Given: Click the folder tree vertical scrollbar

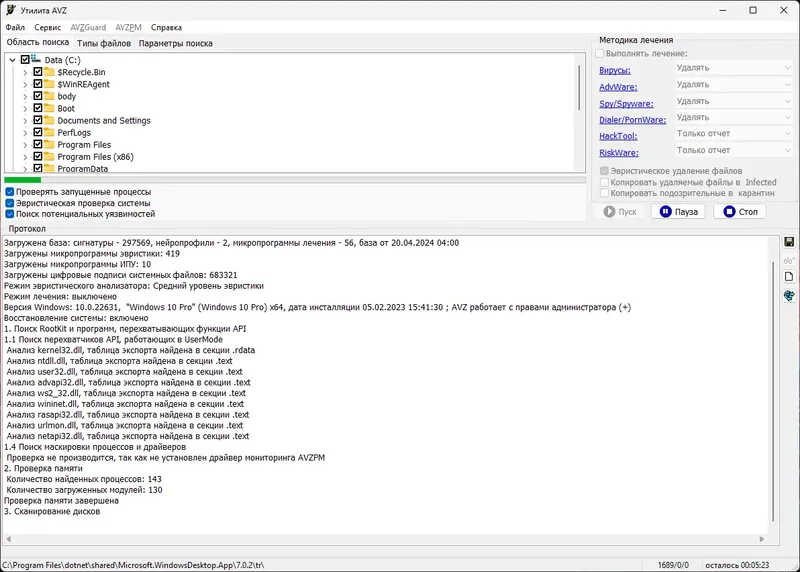Looking at the screenshot, I should [x=579, y=87].
